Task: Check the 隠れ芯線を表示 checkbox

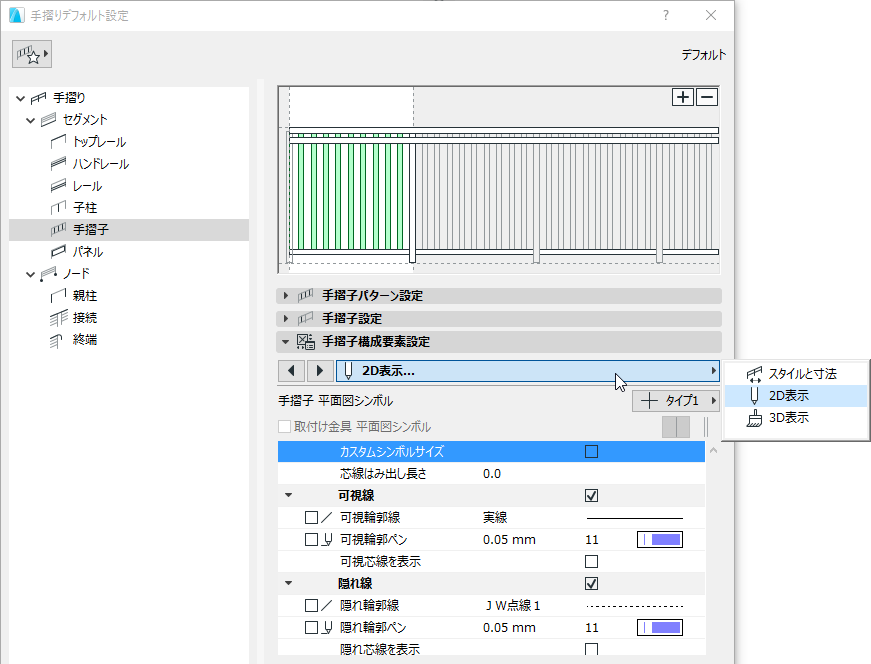Action: point(590,649)
